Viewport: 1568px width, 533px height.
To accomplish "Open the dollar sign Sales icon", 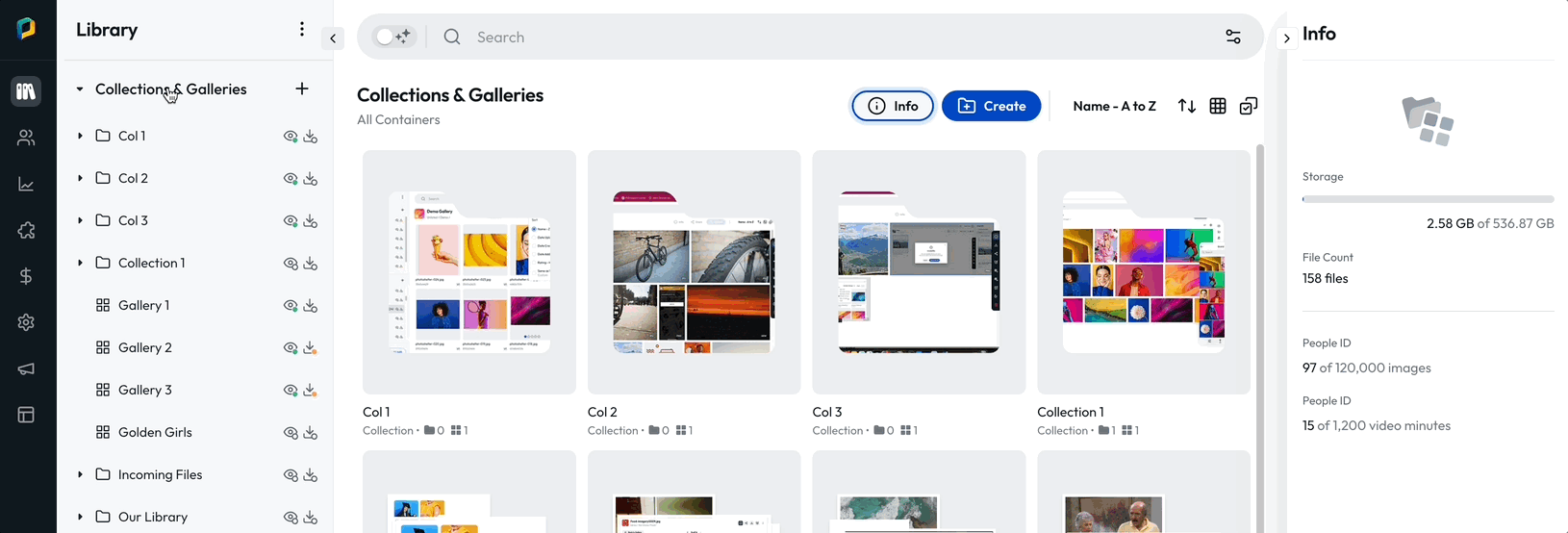I will pyautogui.click(x=26, y=276).
